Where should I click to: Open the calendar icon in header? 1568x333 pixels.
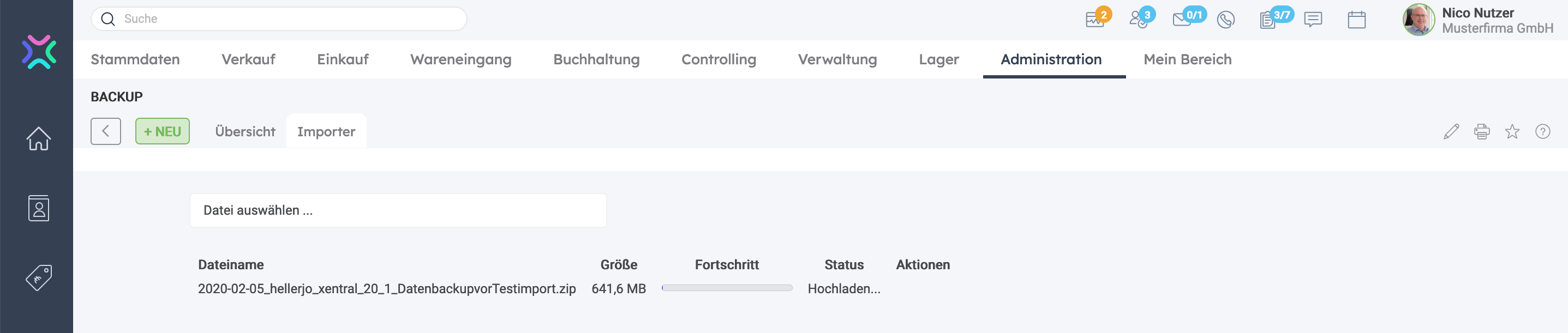tap(1356, 20)
